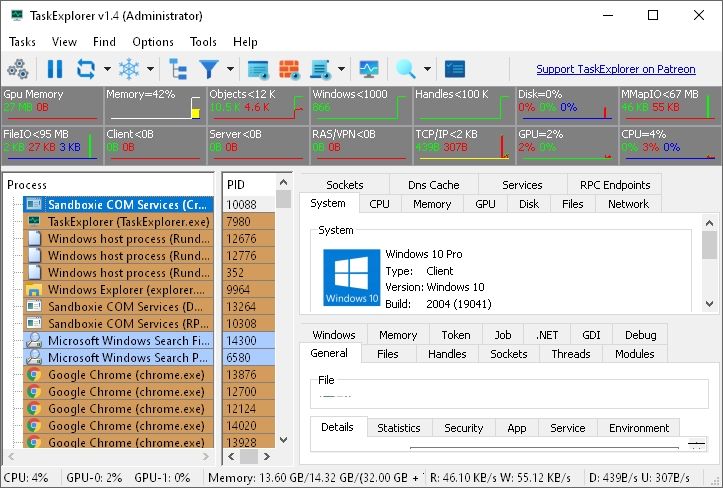The width and height of the screenshot is (723, 488).
Task: Toggle the process tree view icon
Action: click(178, 69)
